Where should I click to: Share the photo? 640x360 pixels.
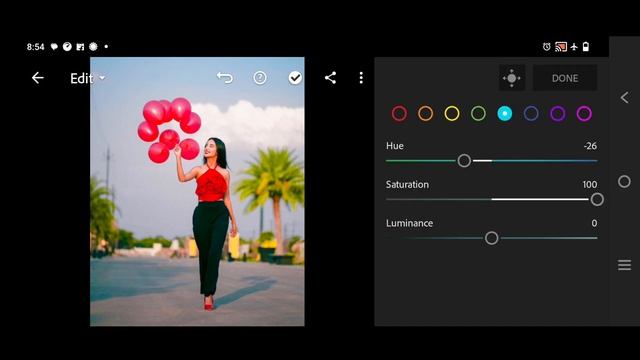[330, 78]
